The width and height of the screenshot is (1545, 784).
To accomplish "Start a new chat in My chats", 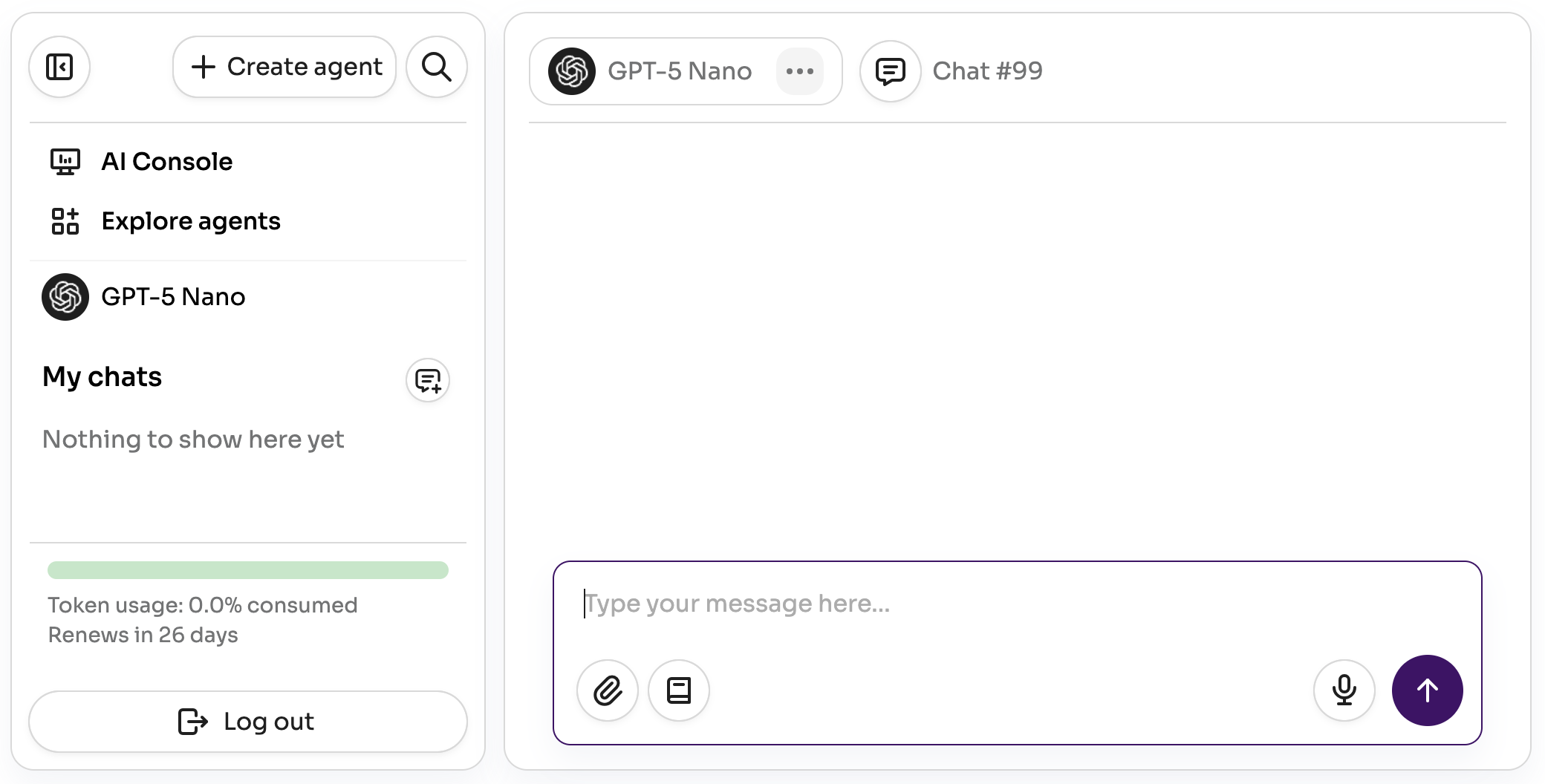I will pos(428,380).
